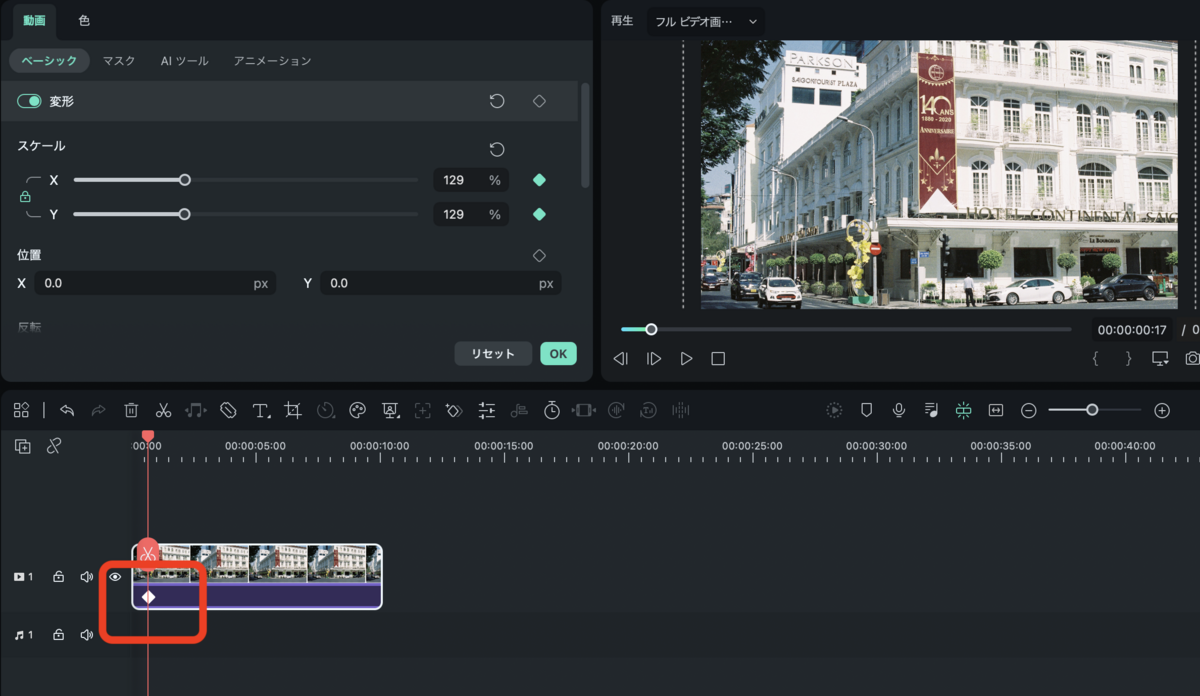The image size is (1200, 696).
Task: Zoom in timeline with plus button
Action: (x=1162, y=410)
